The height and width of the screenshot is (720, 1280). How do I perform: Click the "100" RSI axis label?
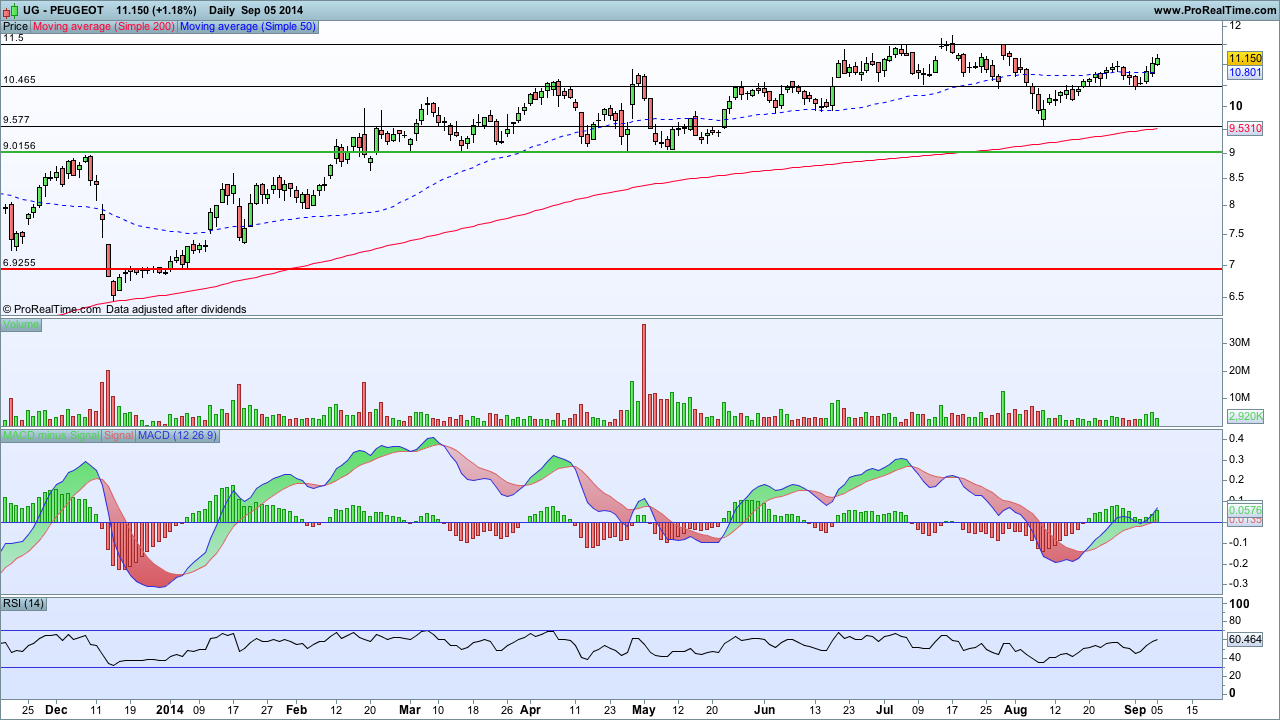pyautogui.click(x=1239, y=604)
